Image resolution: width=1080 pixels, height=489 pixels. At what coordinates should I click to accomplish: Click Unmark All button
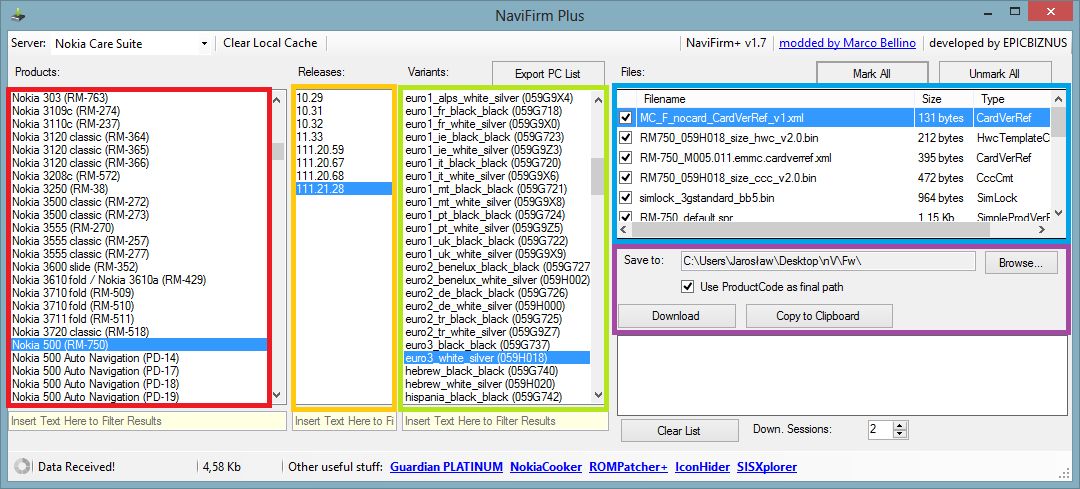994,74
